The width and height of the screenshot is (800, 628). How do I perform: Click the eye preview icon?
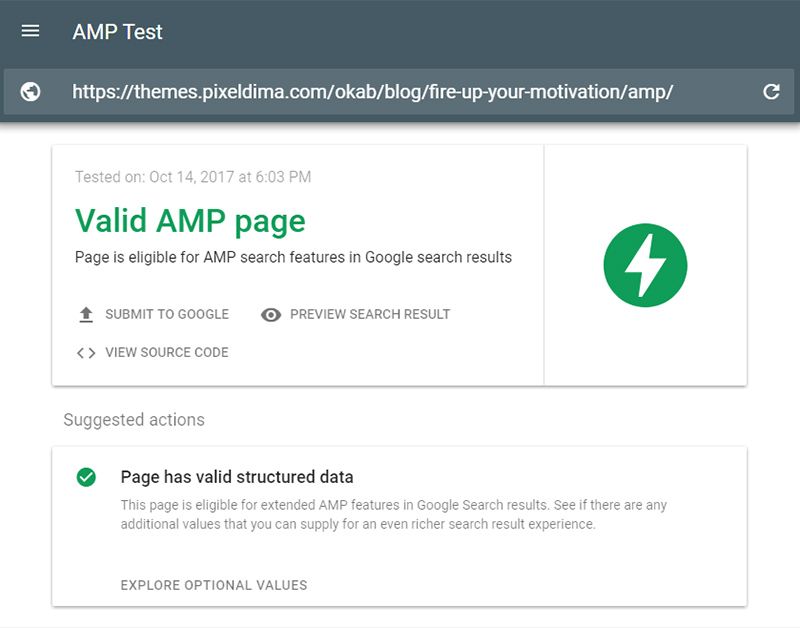[271, 315]
